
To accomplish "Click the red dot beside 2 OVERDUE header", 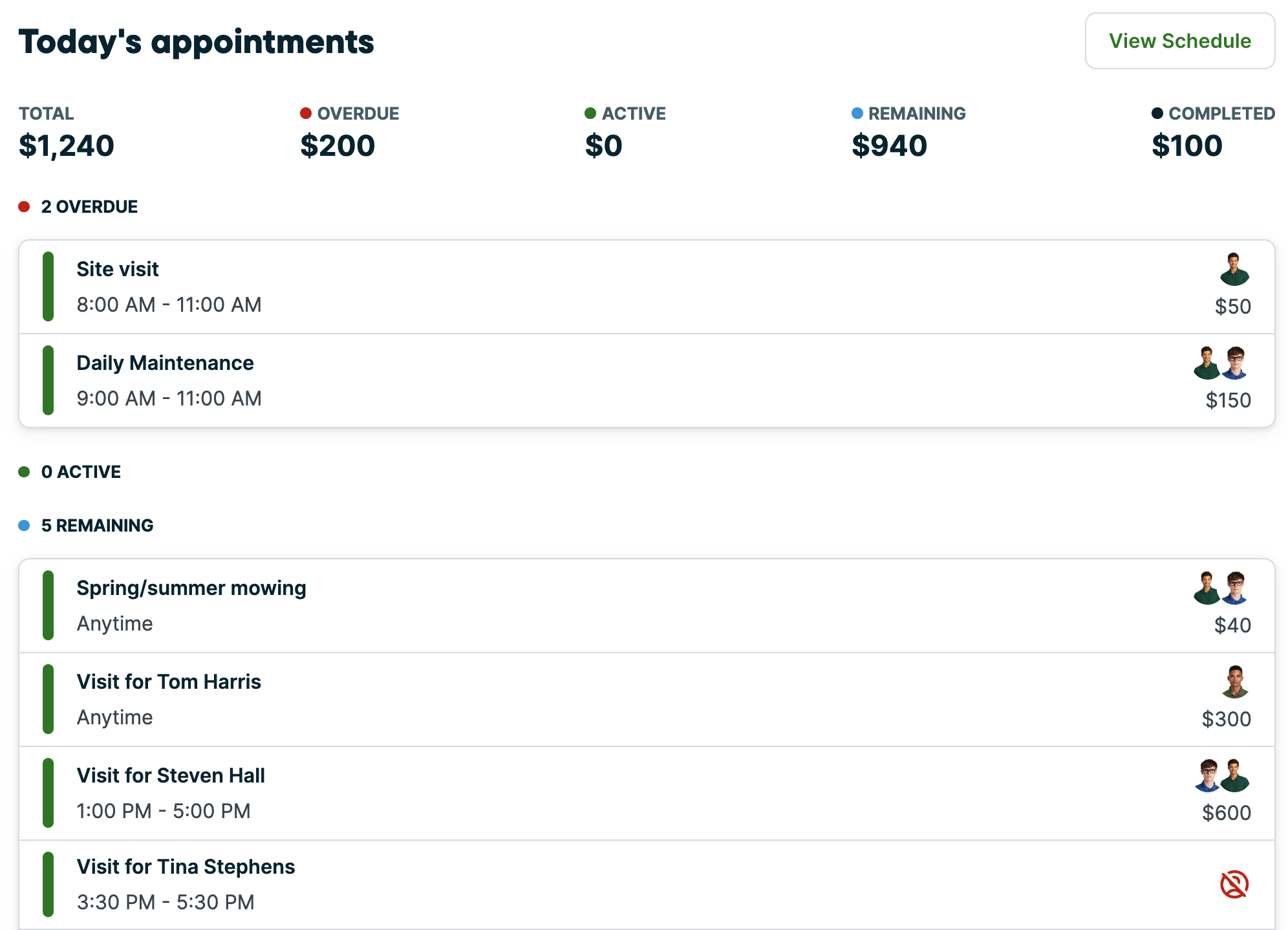I will (x=25, y=207).
